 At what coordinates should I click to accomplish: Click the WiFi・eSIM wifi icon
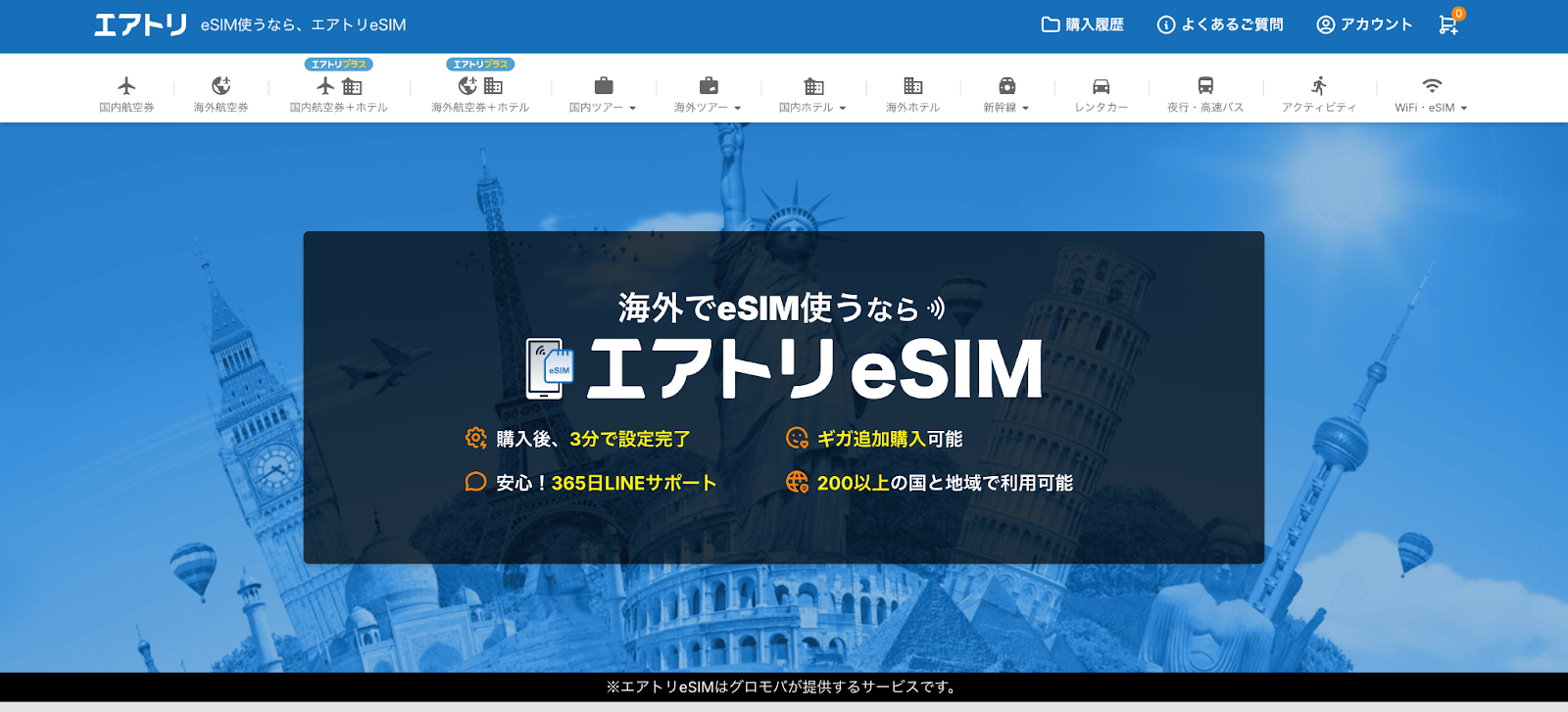[1432, 85]
